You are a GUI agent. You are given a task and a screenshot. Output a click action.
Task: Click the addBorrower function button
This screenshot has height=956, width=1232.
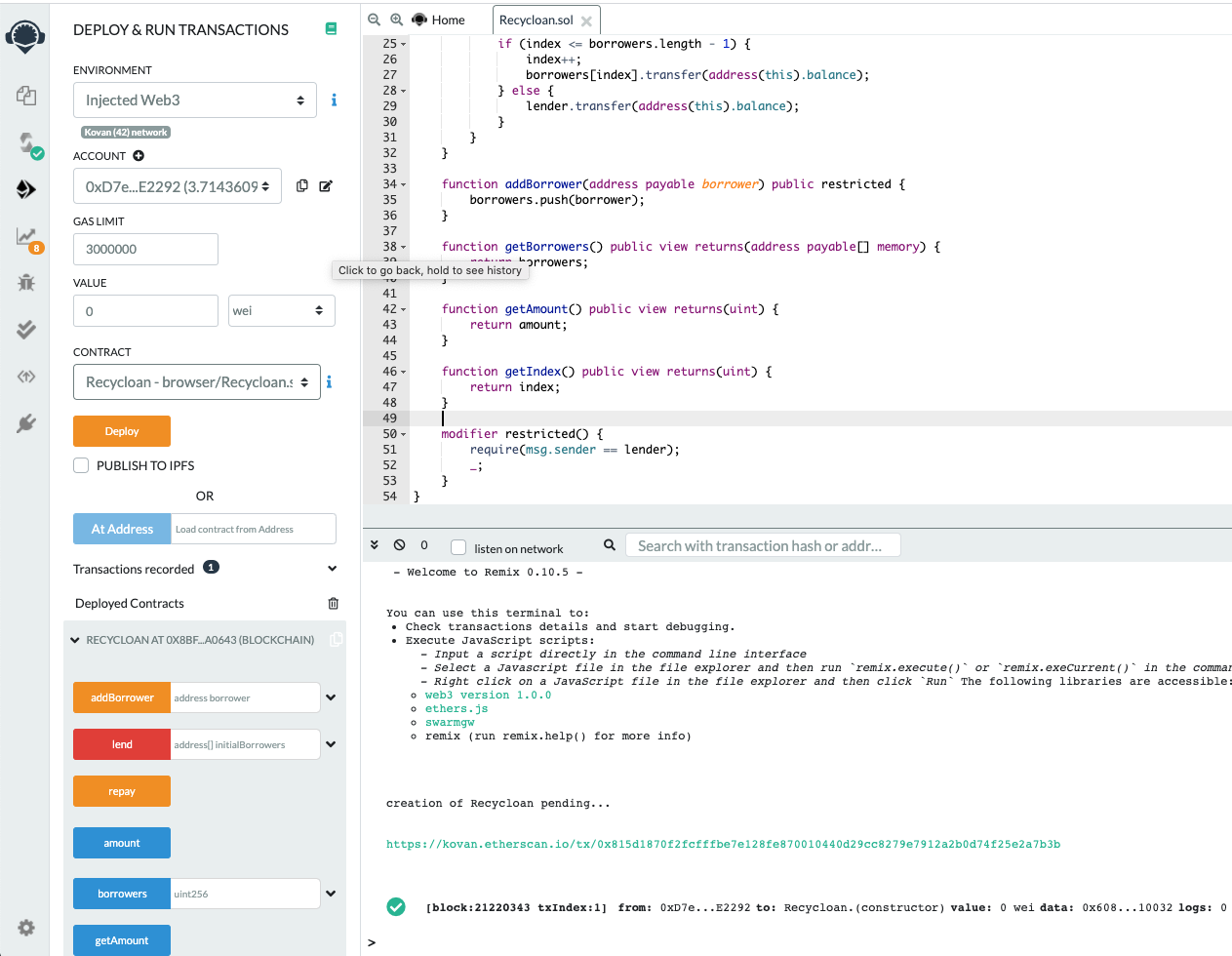[x=122, y=697]
